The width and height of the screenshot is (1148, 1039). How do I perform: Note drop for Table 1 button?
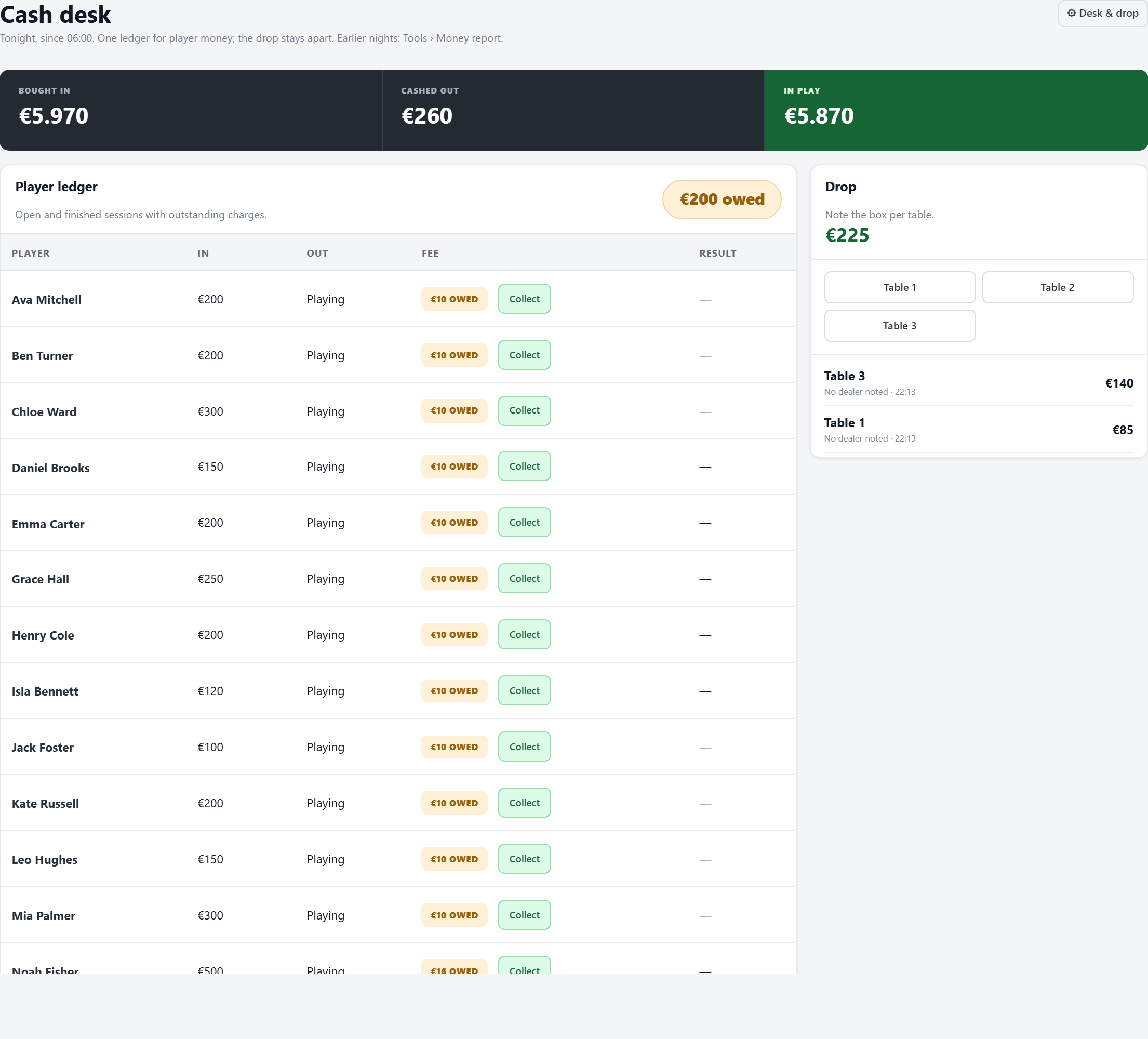[900, 288]
